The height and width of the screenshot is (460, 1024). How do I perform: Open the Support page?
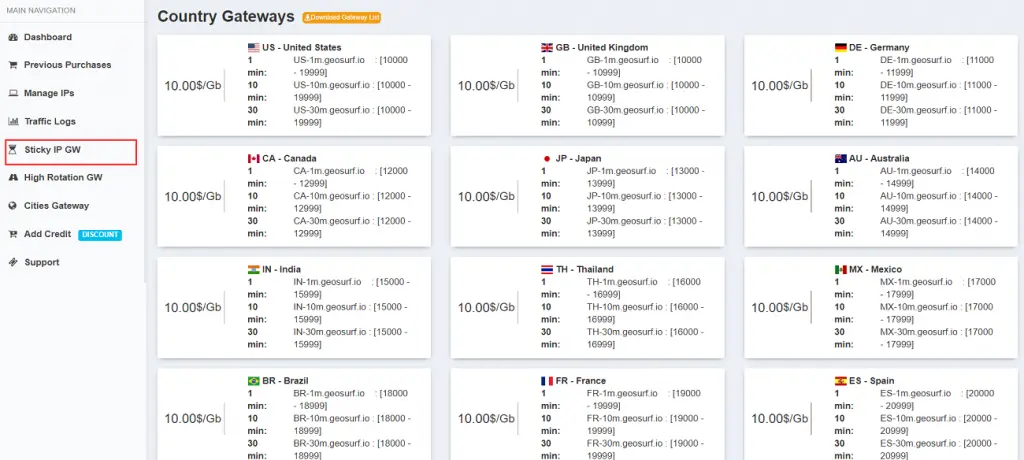(x=42, y=262)
